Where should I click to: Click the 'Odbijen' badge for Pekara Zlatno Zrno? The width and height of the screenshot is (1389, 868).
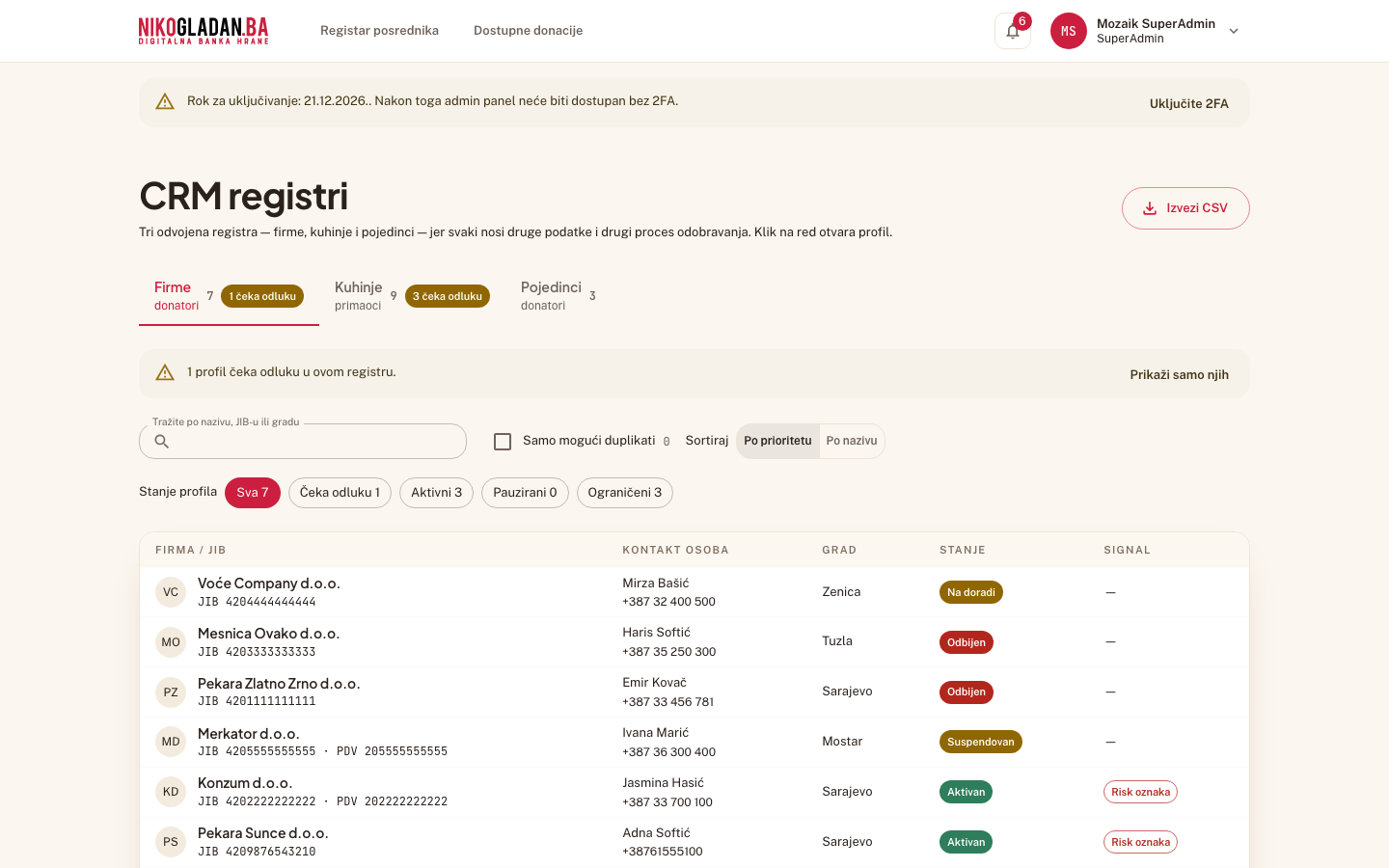pos(966,692)
